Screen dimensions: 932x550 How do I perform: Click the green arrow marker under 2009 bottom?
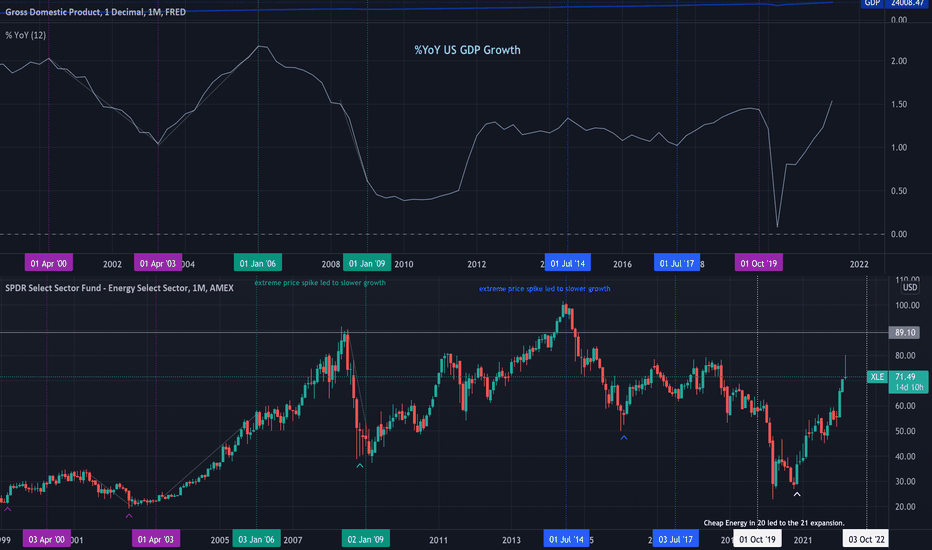click(360, 466)
